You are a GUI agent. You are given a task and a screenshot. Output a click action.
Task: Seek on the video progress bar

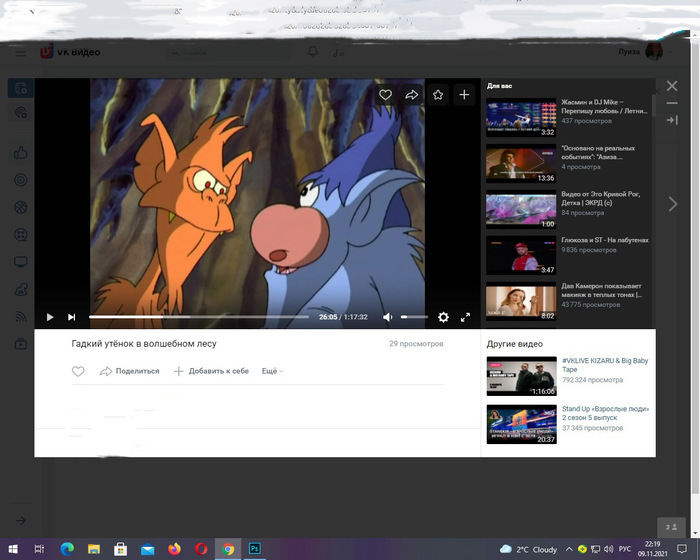[200, 317]
